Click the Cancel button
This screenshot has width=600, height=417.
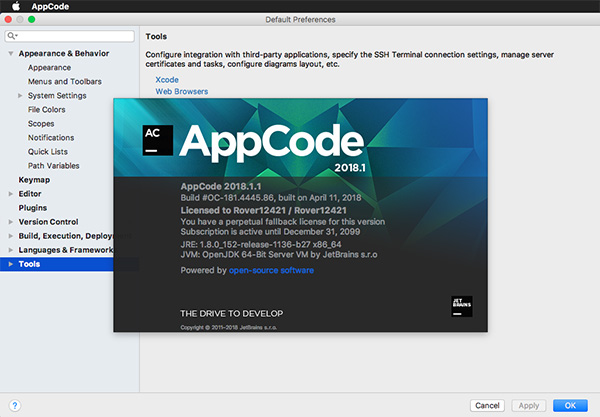[487, 406]
